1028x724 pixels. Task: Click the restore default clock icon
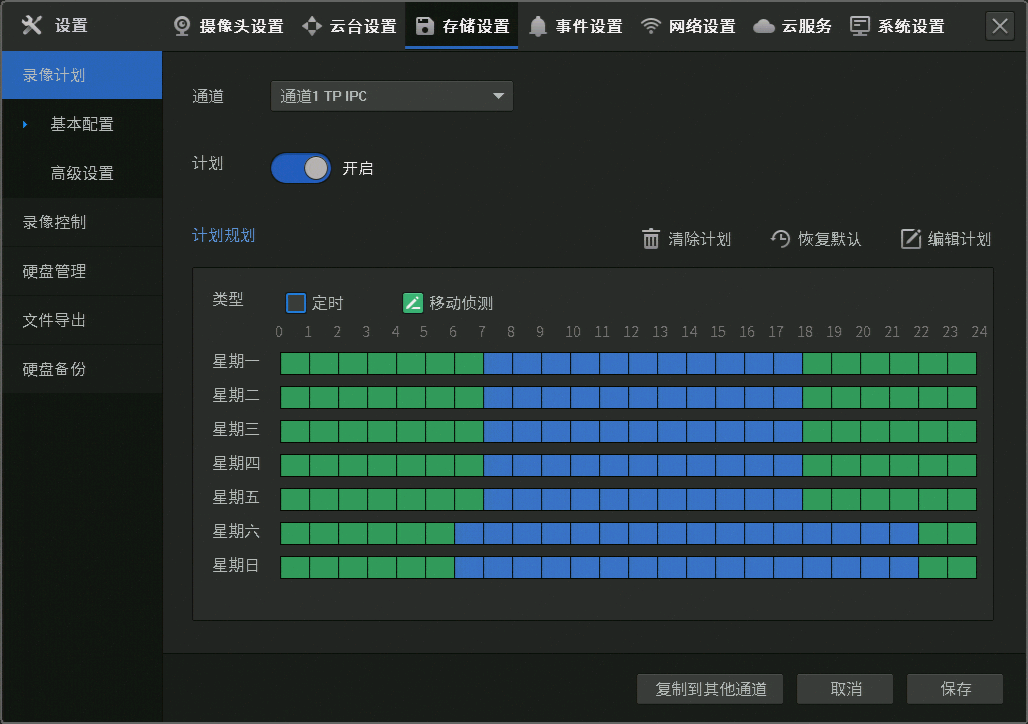coord(781,239)
